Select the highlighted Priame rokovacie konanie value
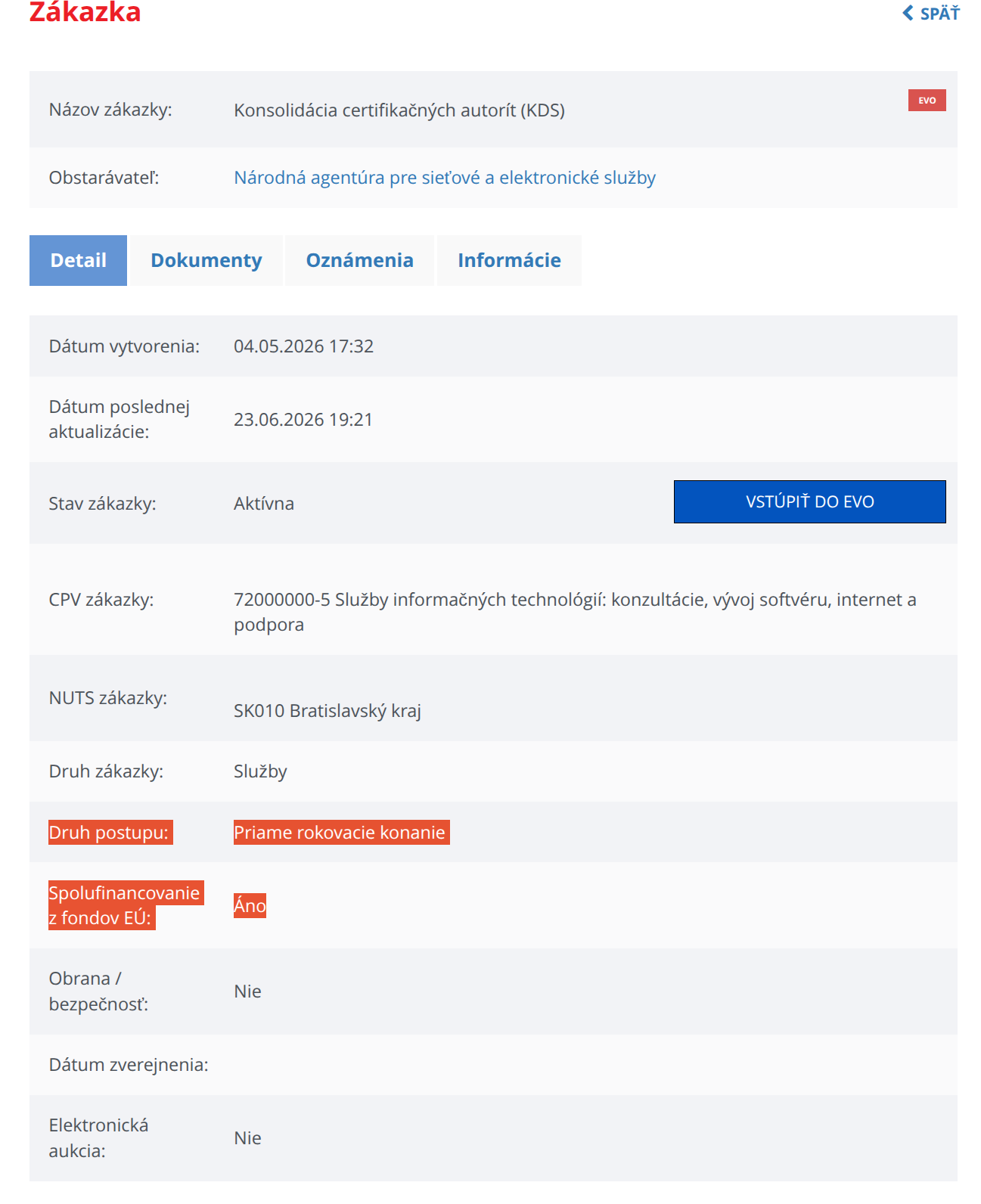Viewport: 981px width, 1204px height. [341, 833]
